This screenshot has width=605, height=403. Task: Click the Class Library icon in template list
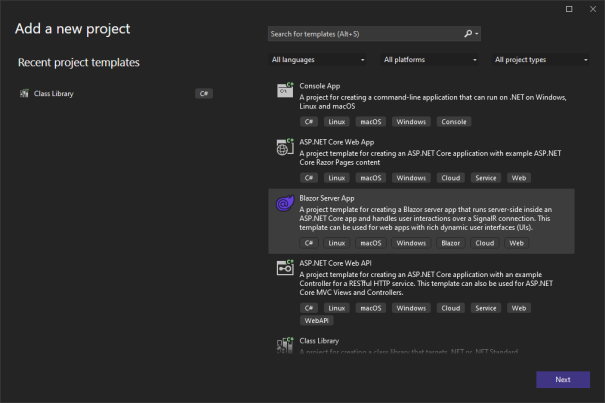coord(284,344)
